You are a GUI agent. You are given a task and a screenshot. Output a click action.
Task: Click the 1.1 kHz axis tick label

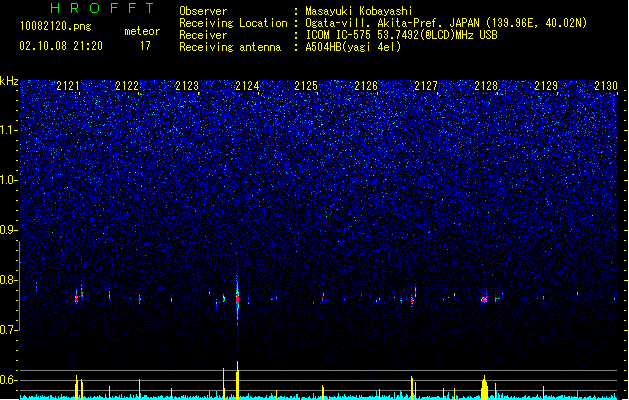pyautogui.click(x=9, y=130)
